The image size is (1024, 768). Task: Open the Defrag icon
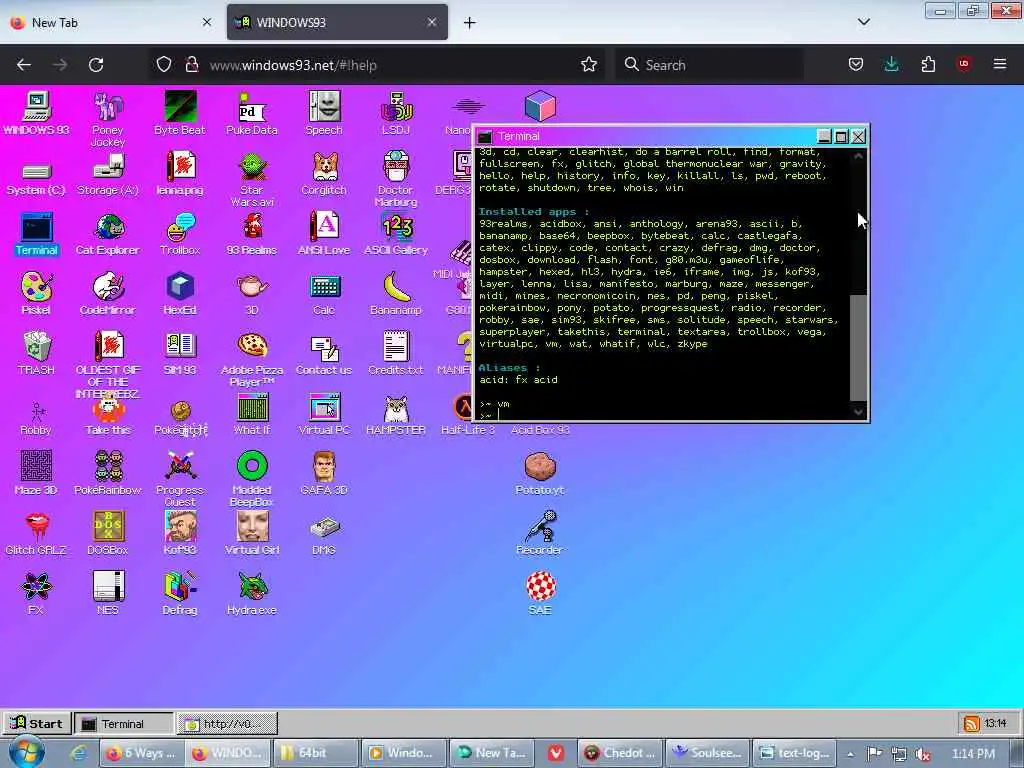[180, 593]
